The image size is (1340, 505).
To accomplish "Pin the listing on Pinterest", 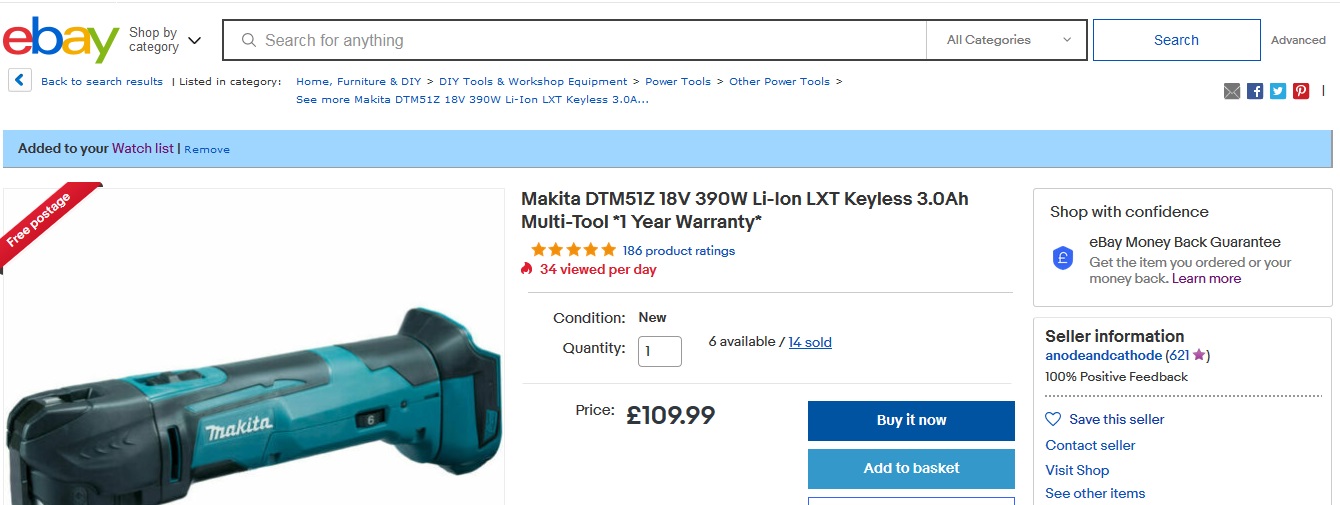I will (x=1301, y=91).
